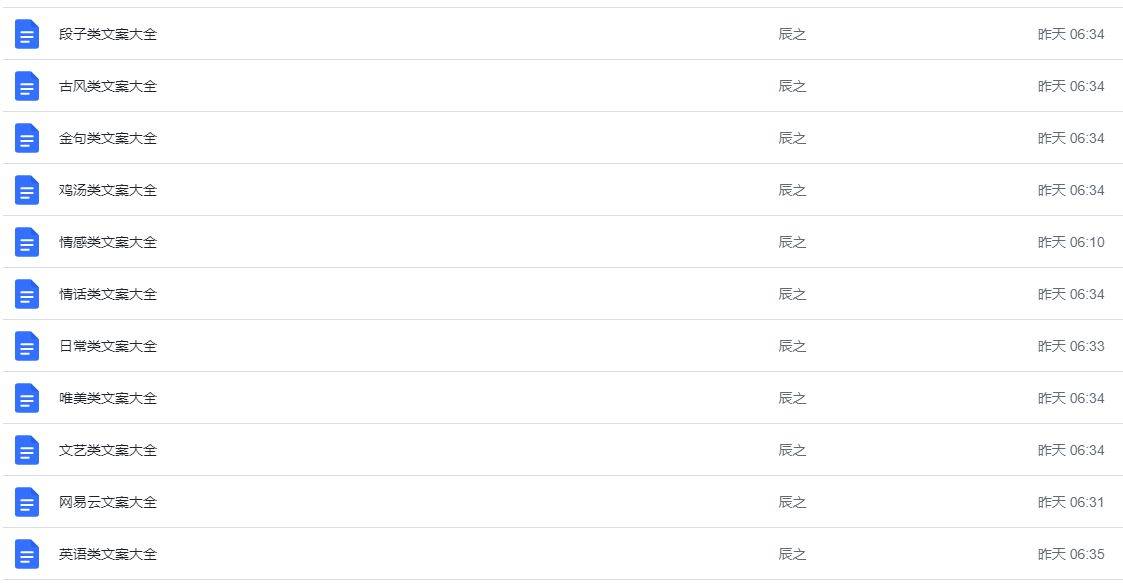This screenshot has width=1123, height=585.
Task: Click the document icon beside 唯美类文案大全
Action: (27, 398)
